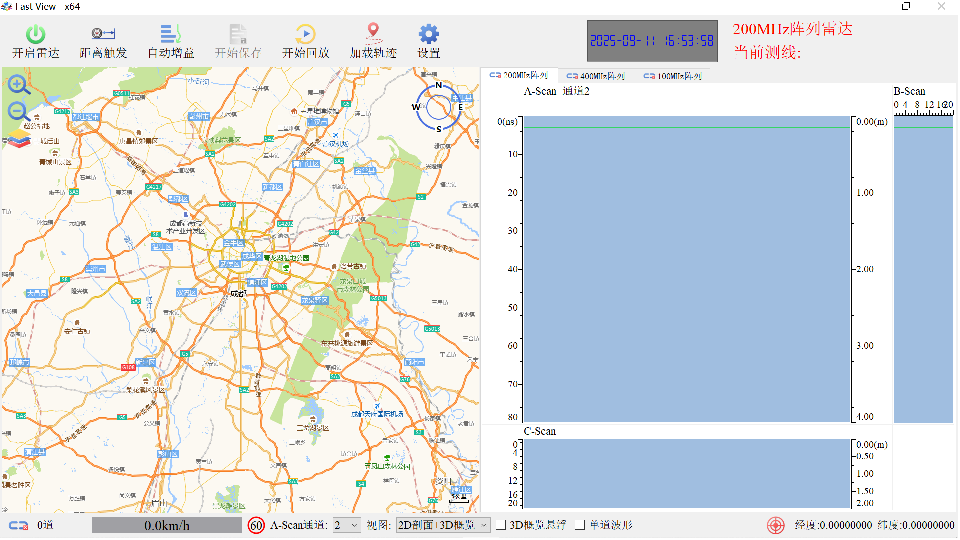
Task: Click the red 60 speed limit indicator
Action: click(256, 525)
